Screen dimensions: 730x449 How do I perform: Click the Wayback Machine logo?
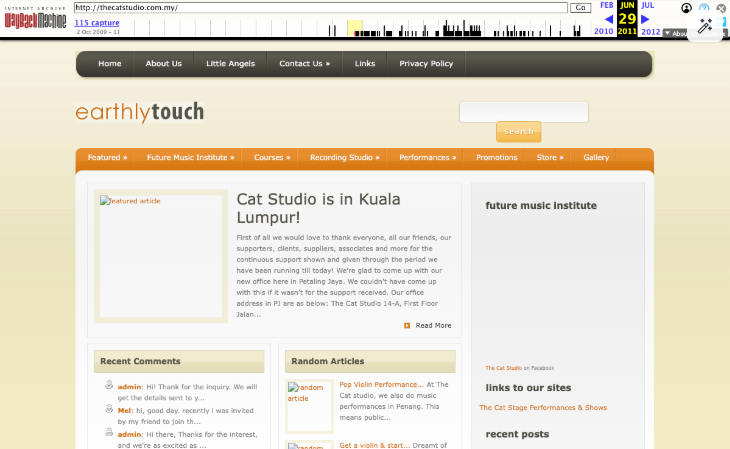pyautogui.click(x=35, y=19)
